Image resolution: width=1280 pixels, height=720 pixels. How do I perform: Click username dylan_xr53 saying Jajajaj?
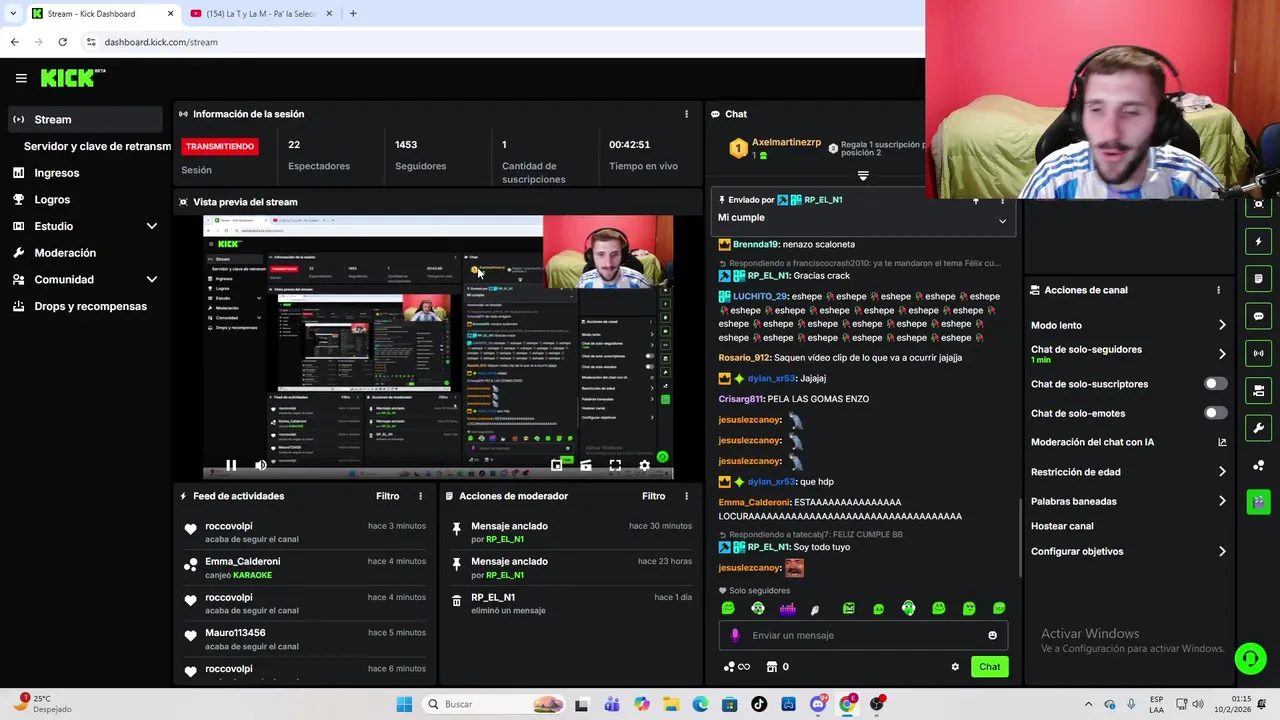[x=771, y=379]
